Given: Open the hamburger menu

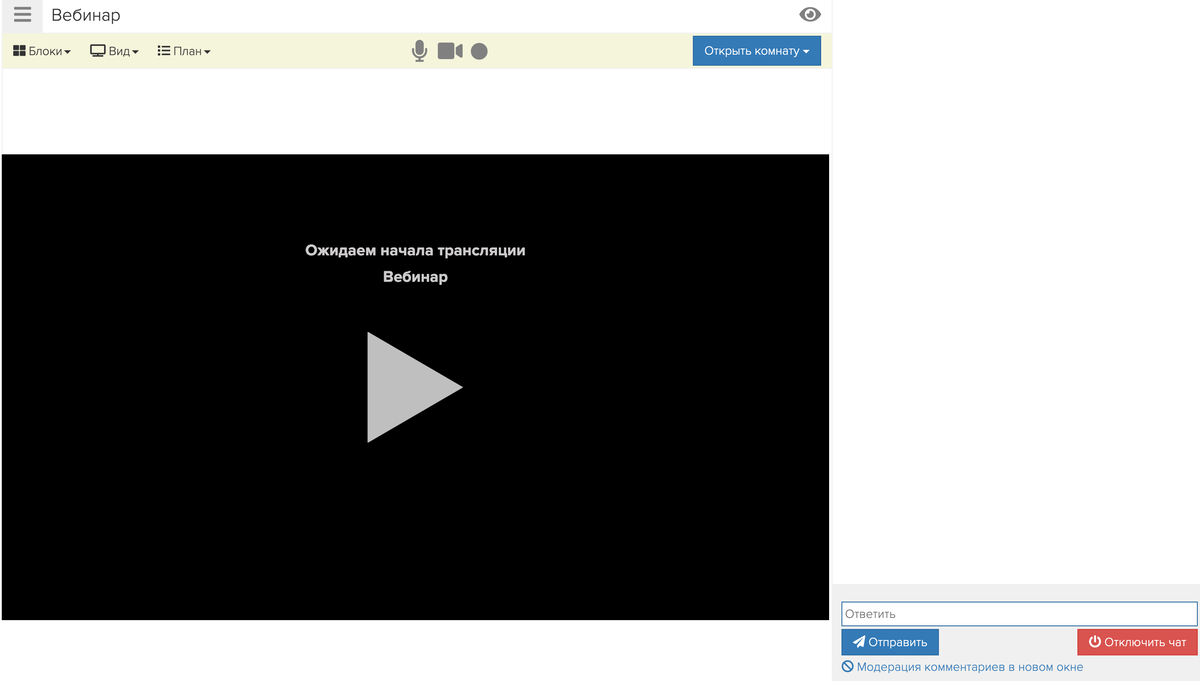Looking at the screenshot, I should click(22, 15).
